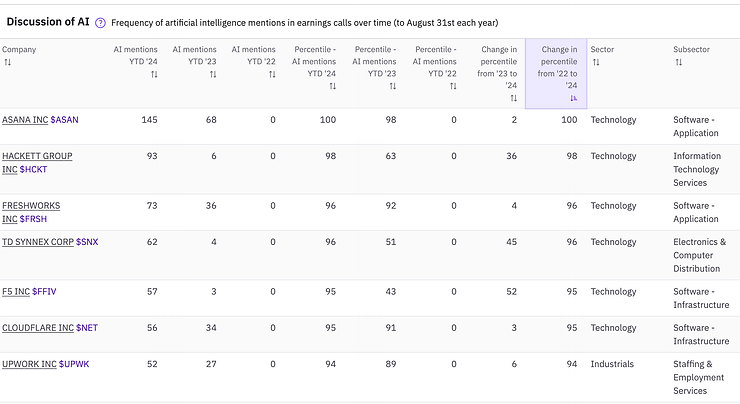Open FRESHWORKS INC company link
This screenshot has height=404, width=740.
pos(31,206)
